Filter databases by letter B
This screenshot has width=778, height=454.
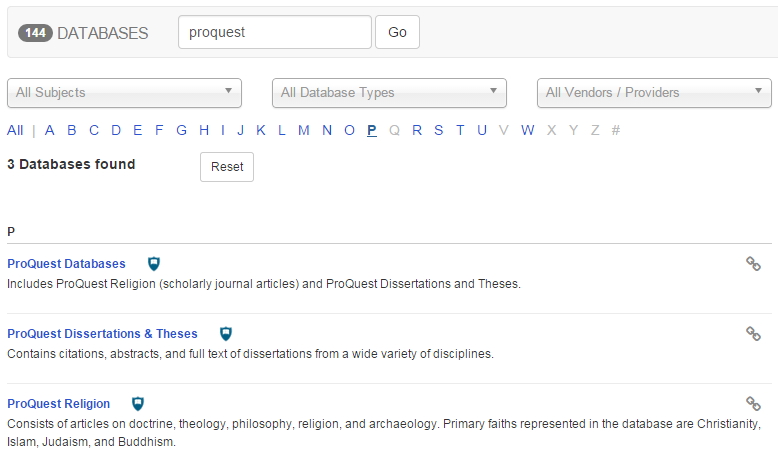click(71, 130)
